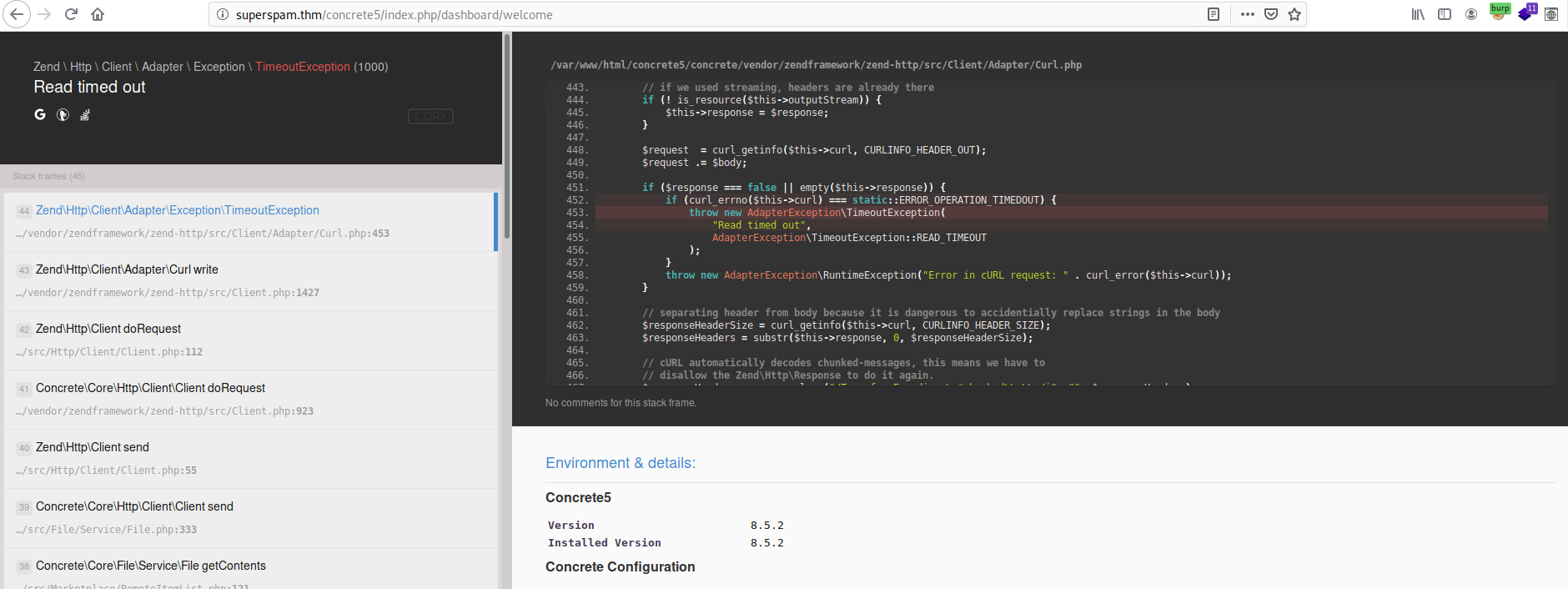Click Curl.php:453 path under frame 44
The height and width of the screenshot is (589, 1568).
[203, 234]
